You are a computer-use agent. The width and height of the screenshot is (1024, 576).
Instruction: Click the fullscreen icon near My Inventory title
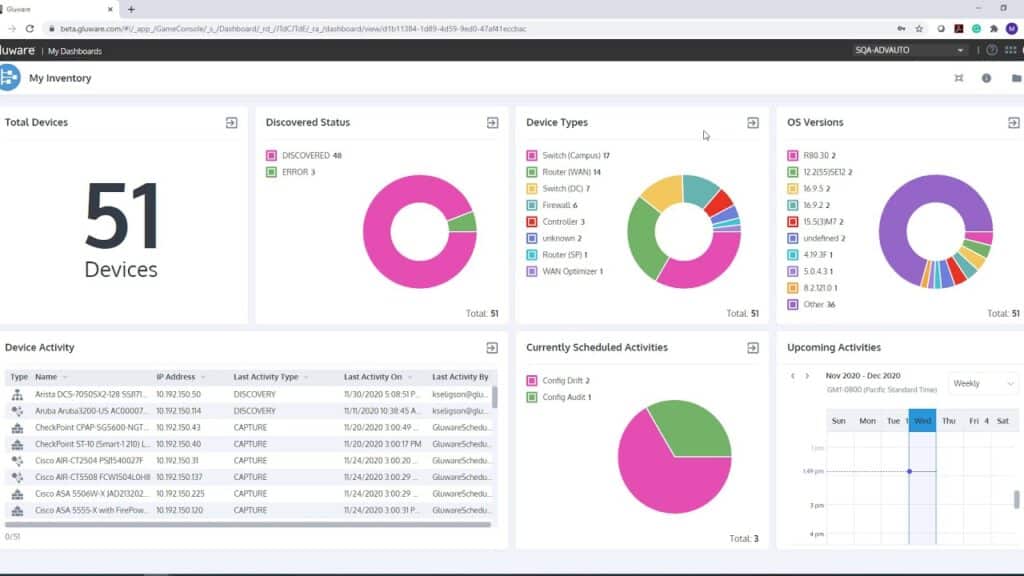(x=958, y=77)
